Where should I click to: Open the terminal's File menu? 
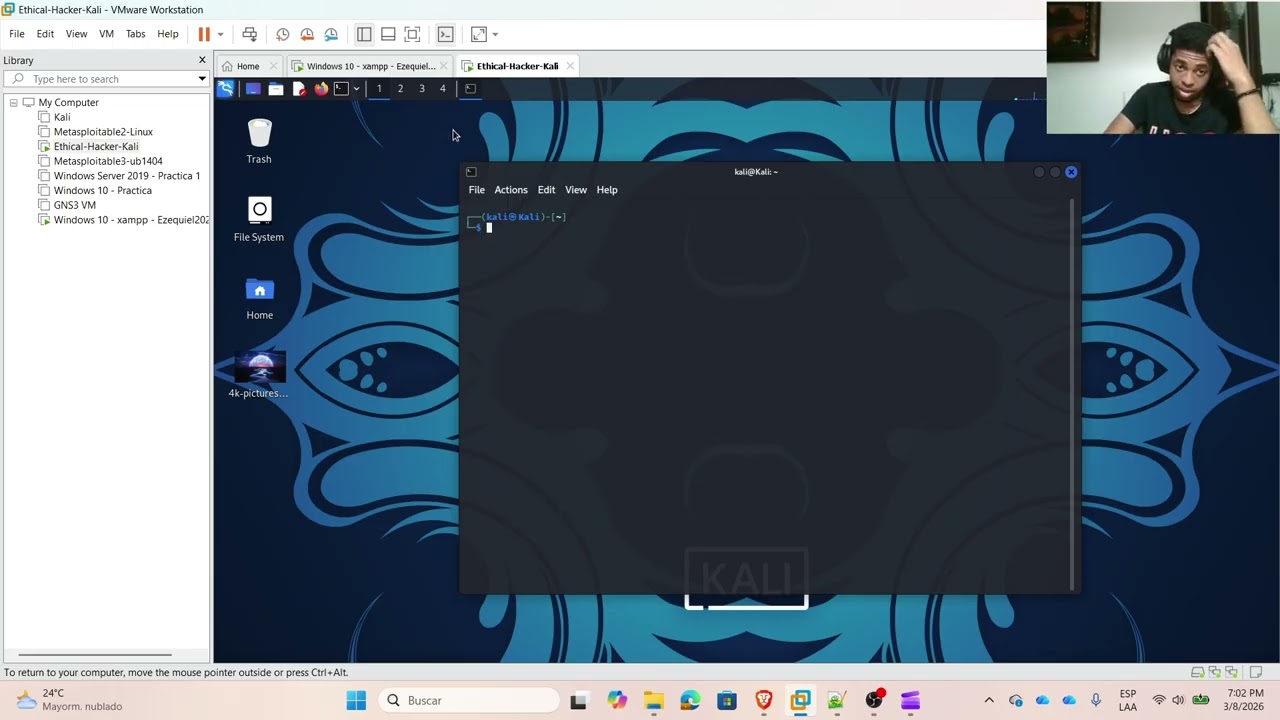coord(477,190)
